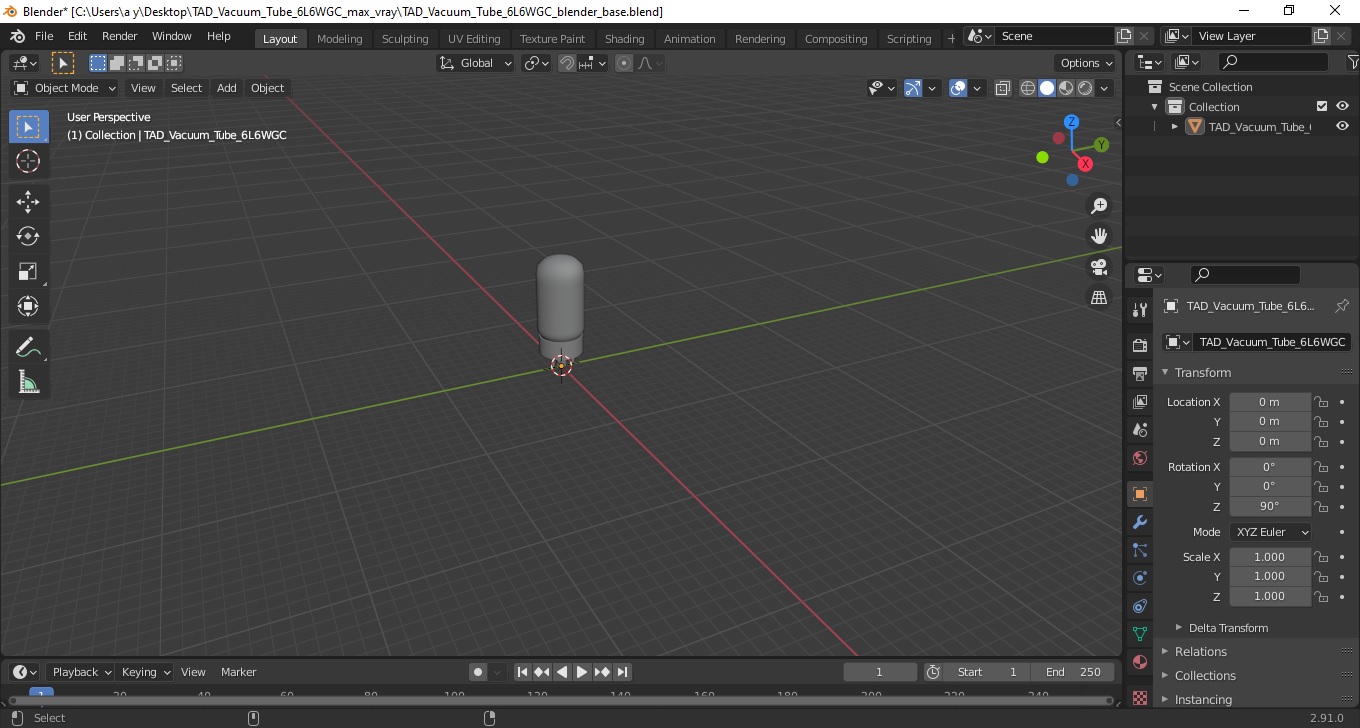Toggle camera view icon
The height and width of the screenshot is (728, 1360).
coord(1099,267)
